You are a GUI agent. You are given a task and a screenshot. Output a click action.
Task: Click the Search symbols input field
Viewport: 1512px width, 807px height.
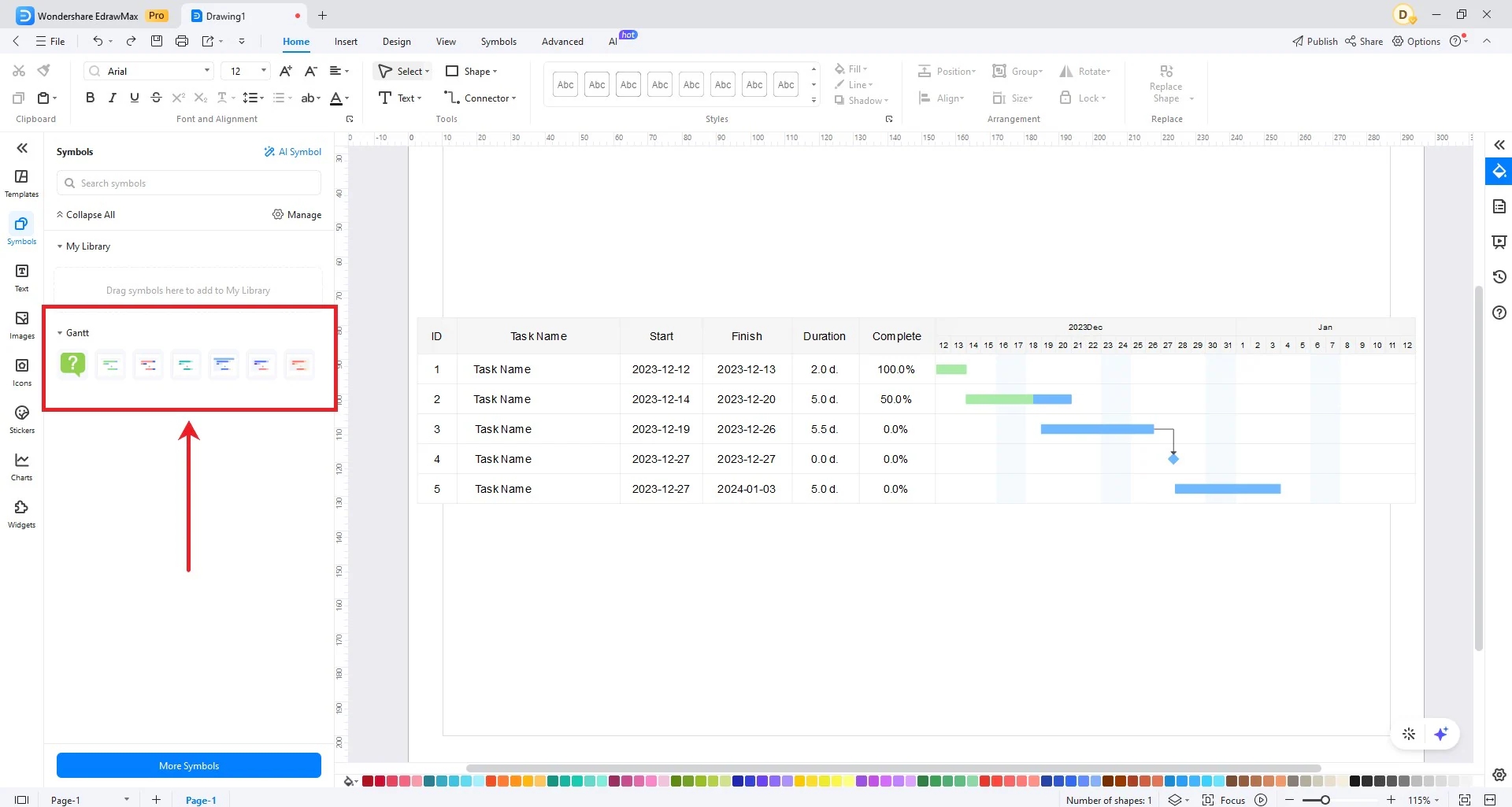(x=188, y=183)
